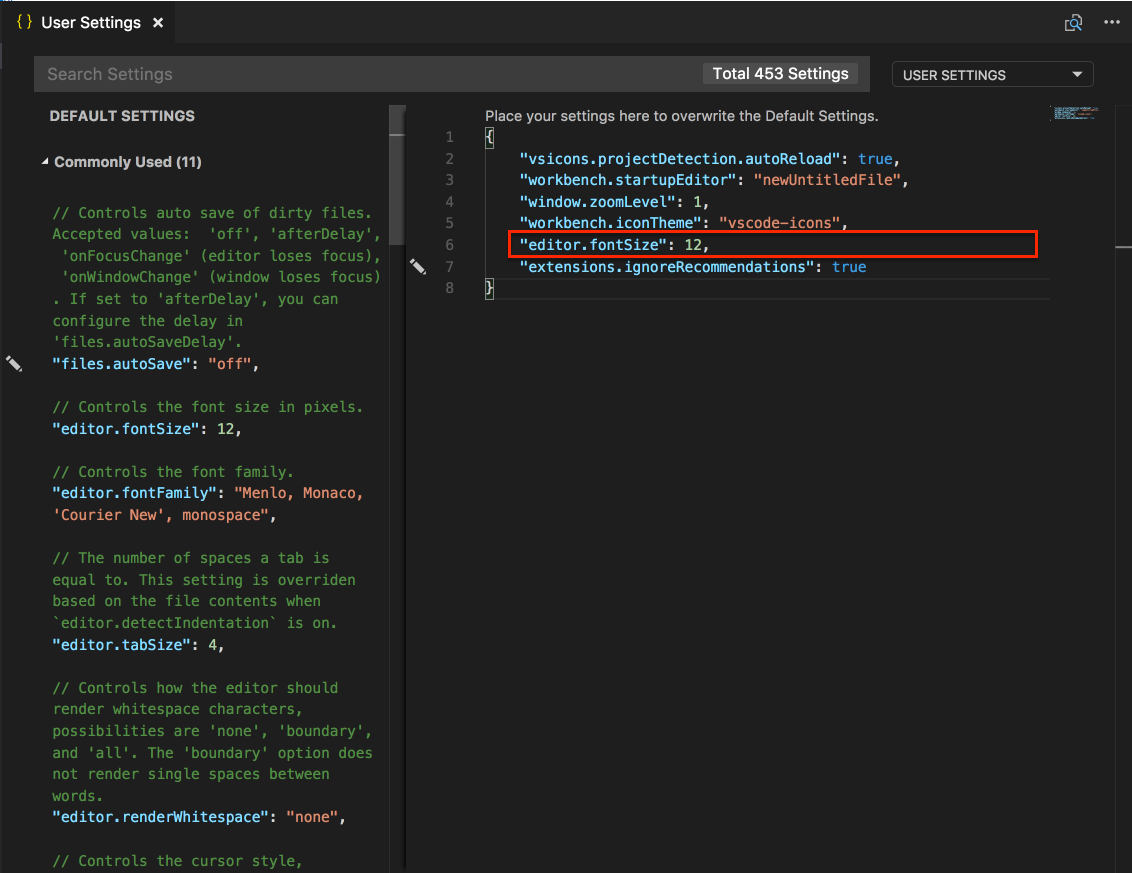Collapse the Commonly Used (11) group
The image size is (1132, 873).
click(x=45, y=162)
